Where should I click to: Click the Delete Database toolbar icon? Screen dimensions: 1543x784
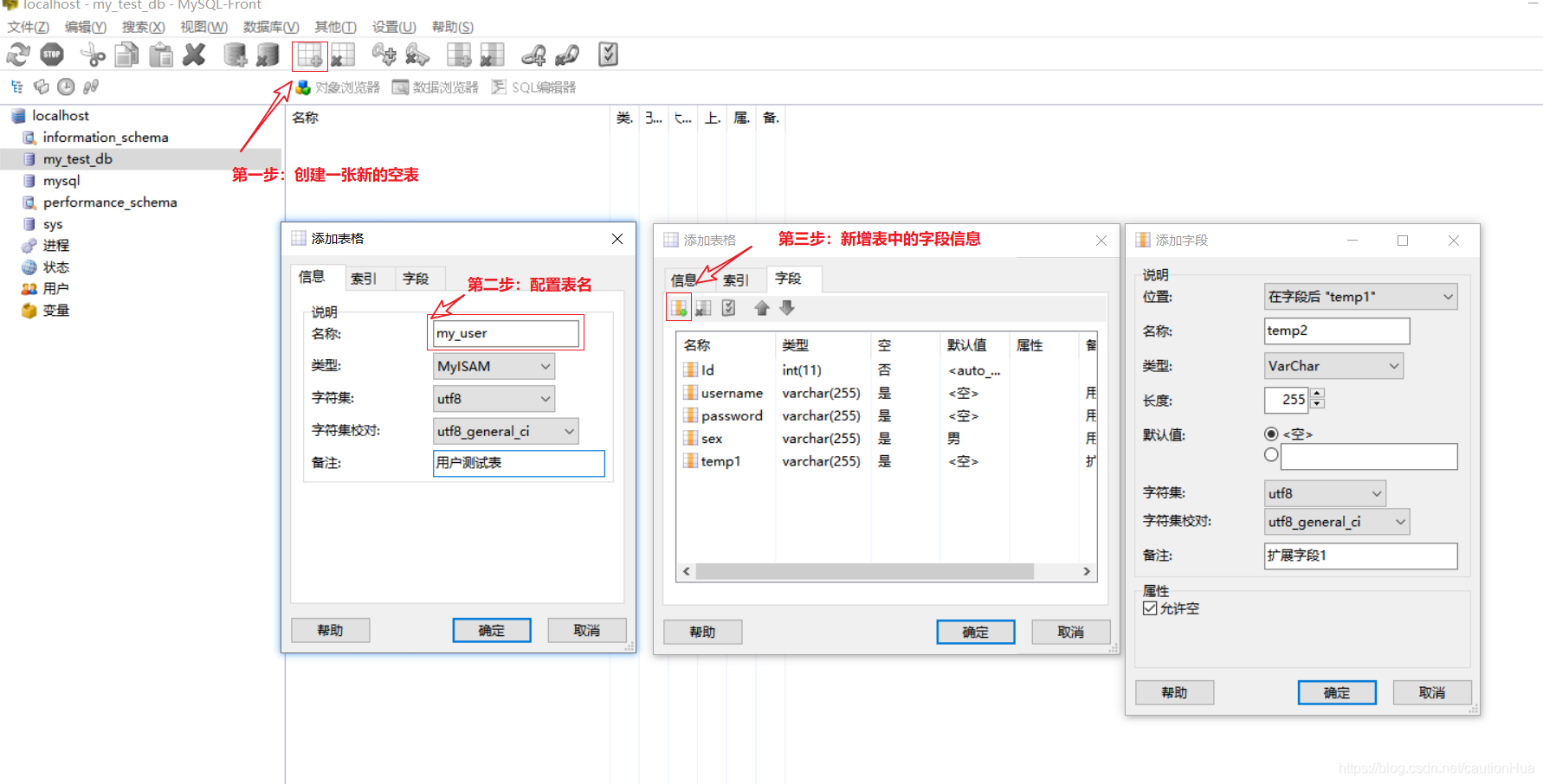coord(268,55)
